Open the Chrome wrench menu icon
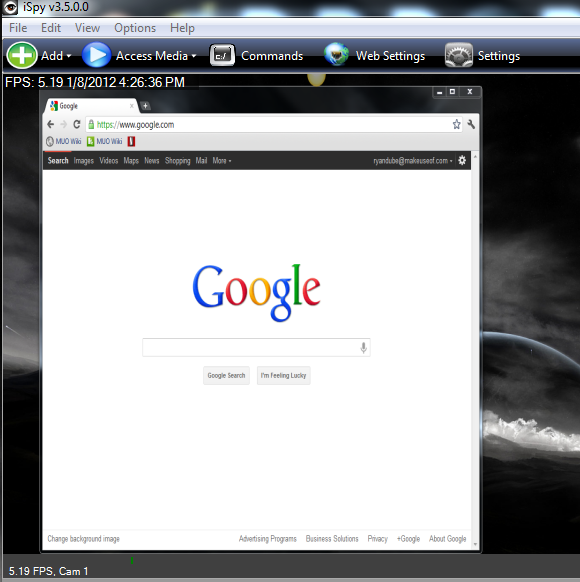 tap(471, 124)
